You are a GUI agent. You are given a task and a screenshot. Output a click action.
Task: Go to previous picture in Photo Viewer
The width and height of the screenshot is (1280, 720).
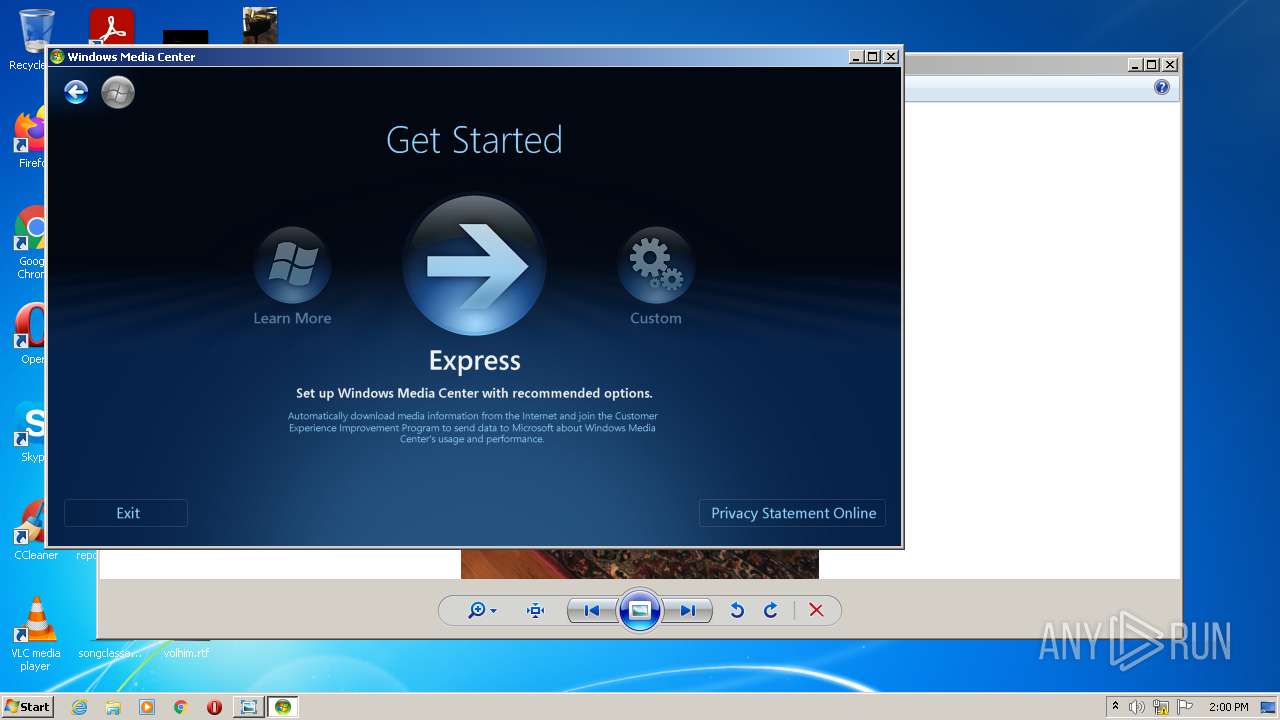(592, 610)
